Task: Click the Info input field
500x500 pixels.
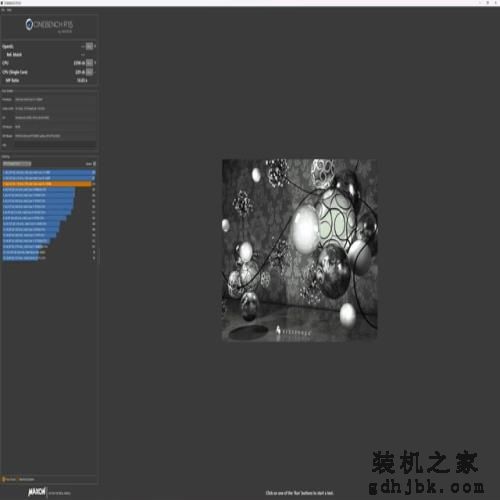Action: (x=55, y=145)
